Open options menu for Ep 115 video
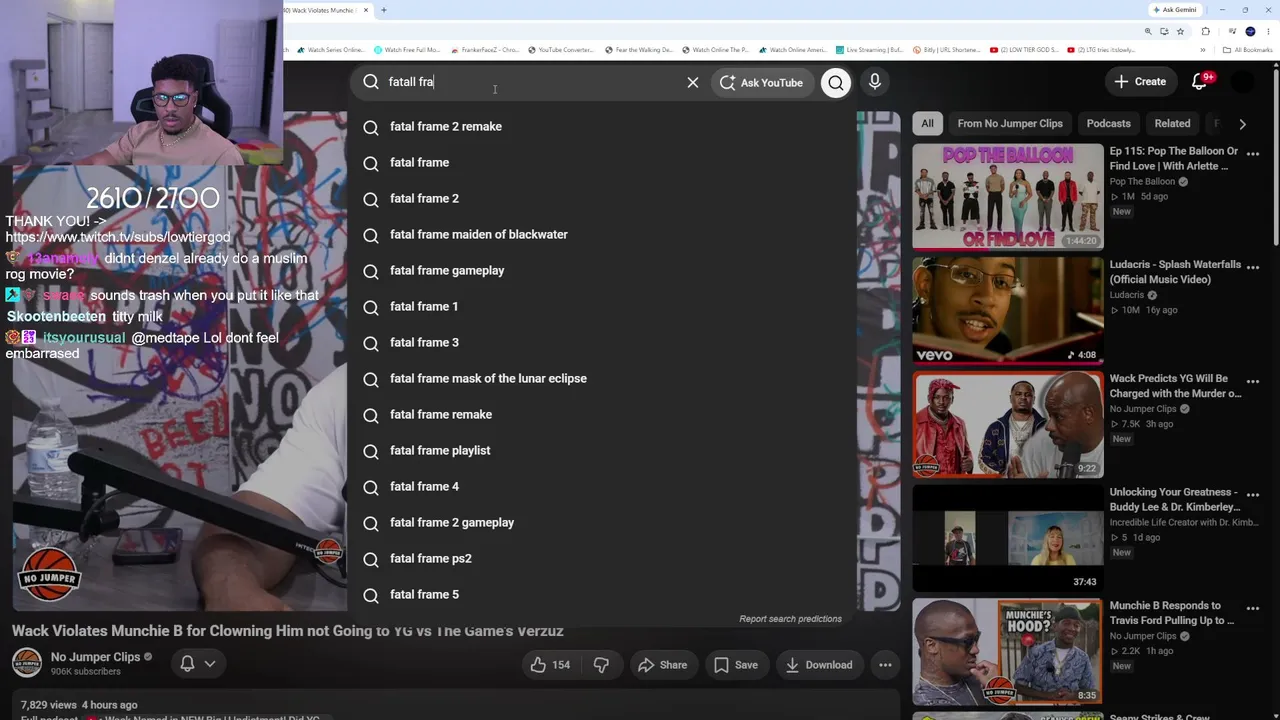1280x720 pixels. pyautogui.click(x=1253, y=154)
